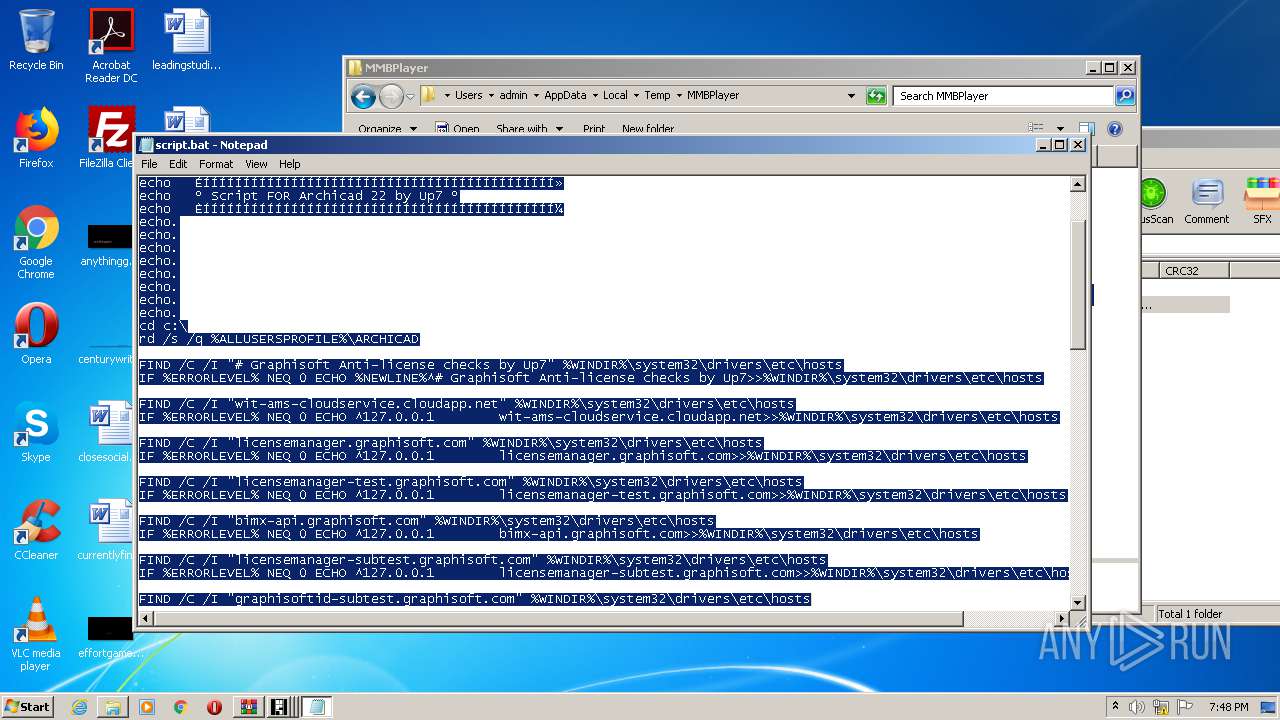Click the 7:48 PM taskbar clock
Screen dimensions: 1280x720
point(1228,707)
